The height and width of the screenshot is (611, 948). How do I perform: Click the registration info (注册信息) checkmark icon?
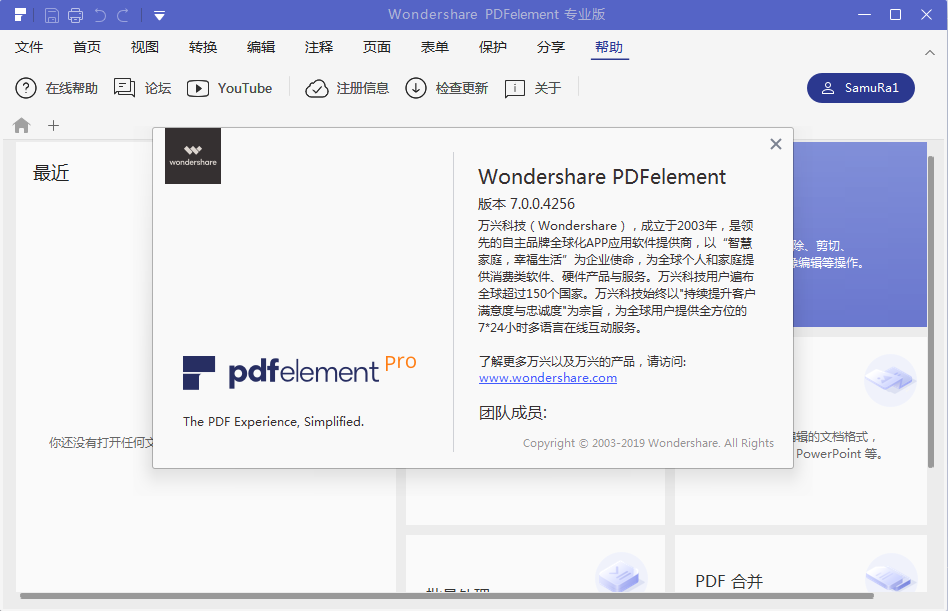(x=316, y=88)
